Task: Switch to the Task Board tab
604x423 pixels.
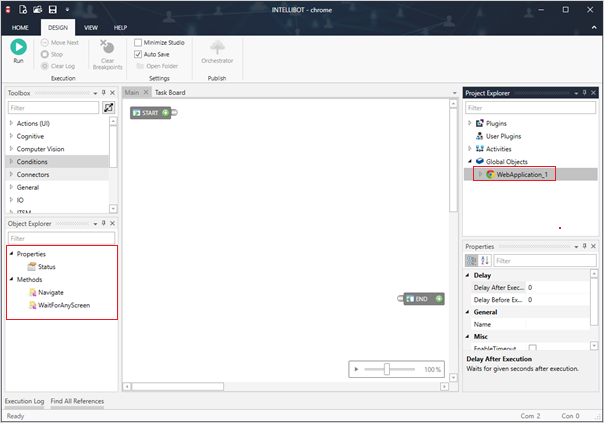Action: 170,92
